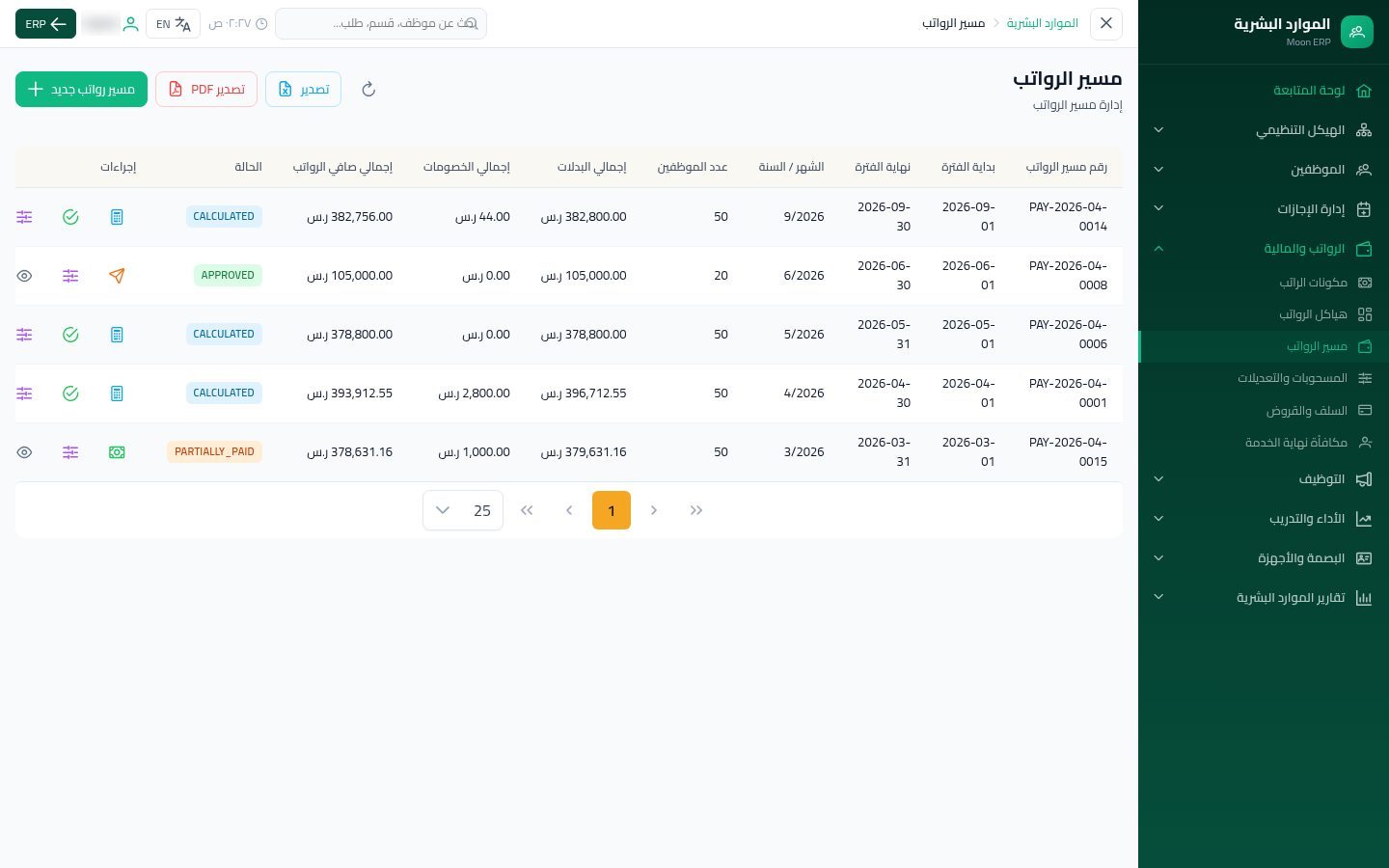Click the clock time display in header

pos(238,24)
